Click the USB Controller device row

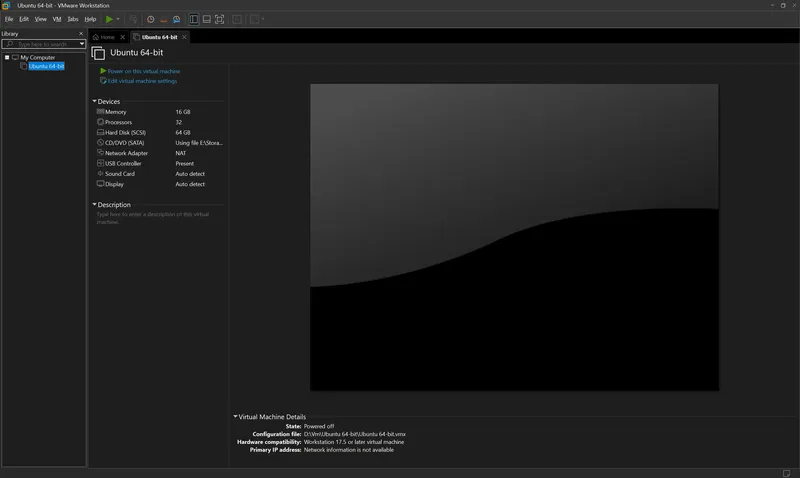pyautogui.click(x=160, y=164)
